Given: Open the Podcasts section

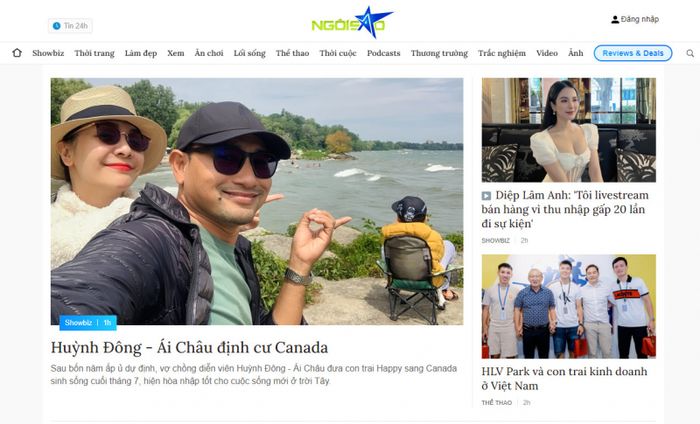Looking at the screenshot, I should point(383,53).
